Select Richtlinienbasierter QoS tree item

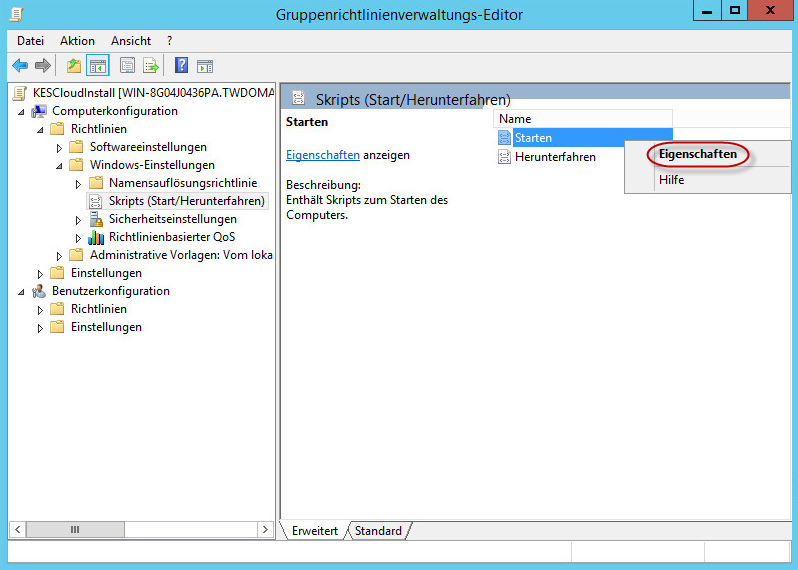[x=172, y=237]
